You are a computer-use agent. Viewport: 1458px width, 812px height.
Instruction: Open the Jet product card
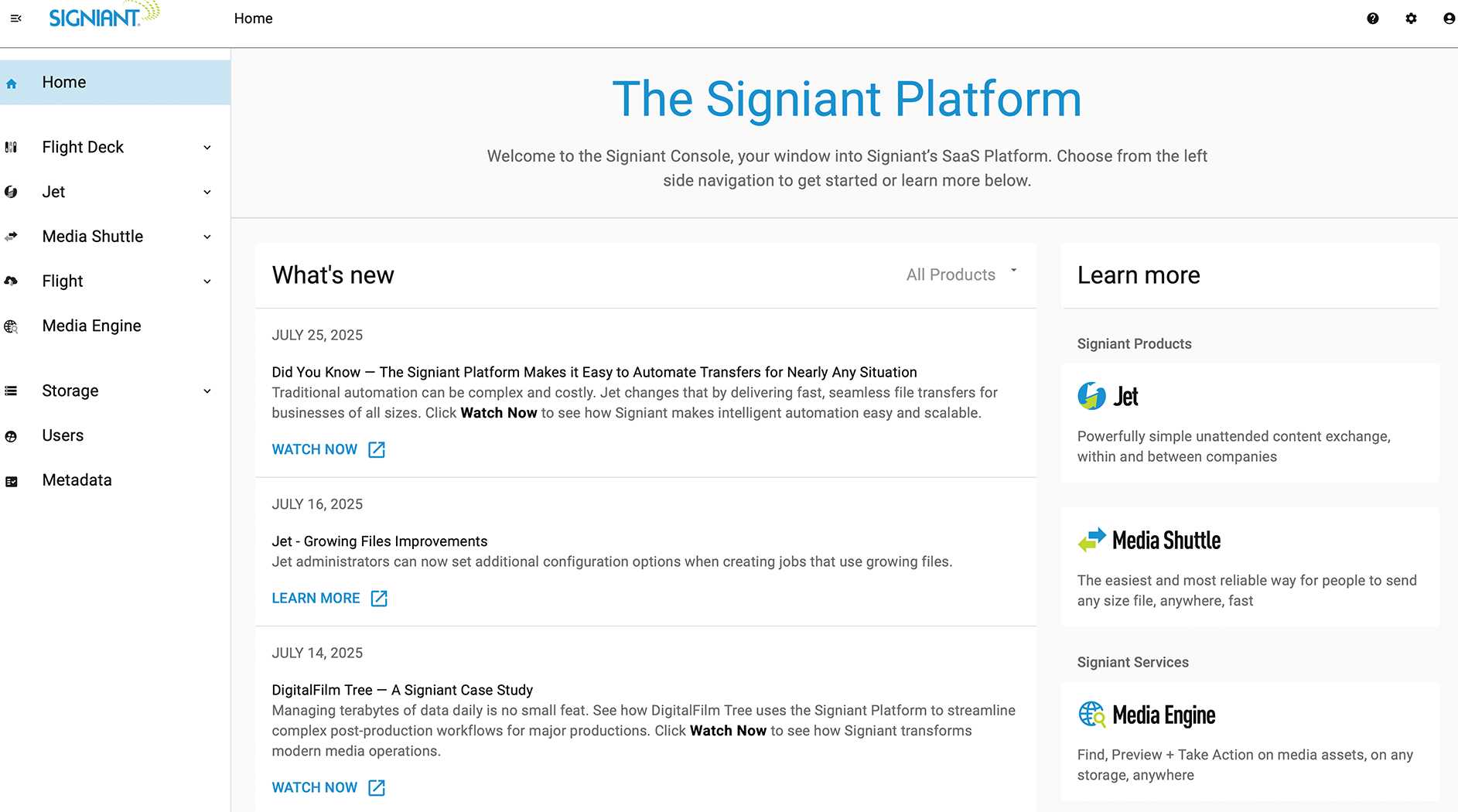[x=1249, y=423]
